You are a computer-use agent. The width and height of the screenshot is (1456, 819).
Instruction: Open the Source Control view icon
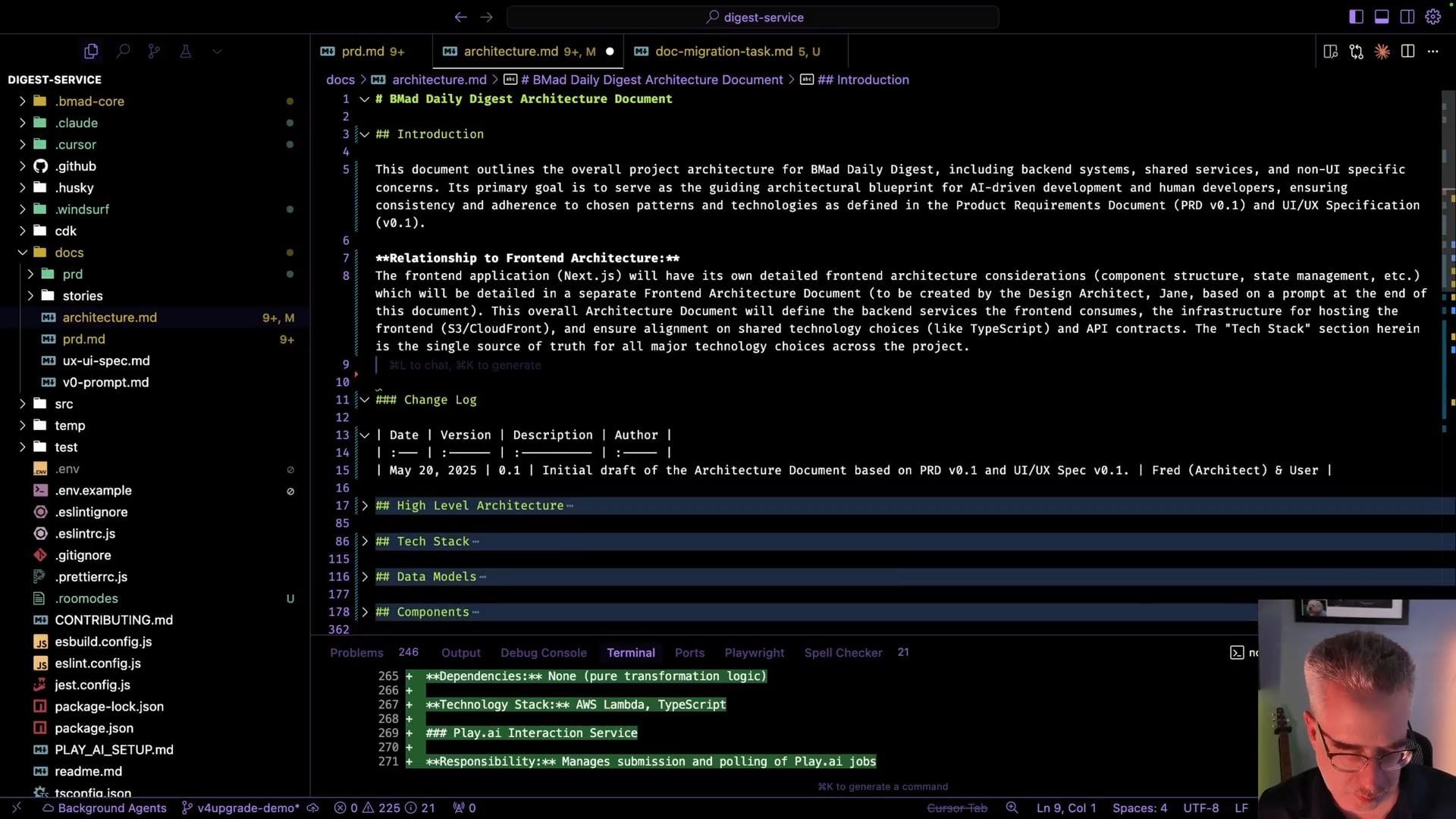tap(154, 51)
